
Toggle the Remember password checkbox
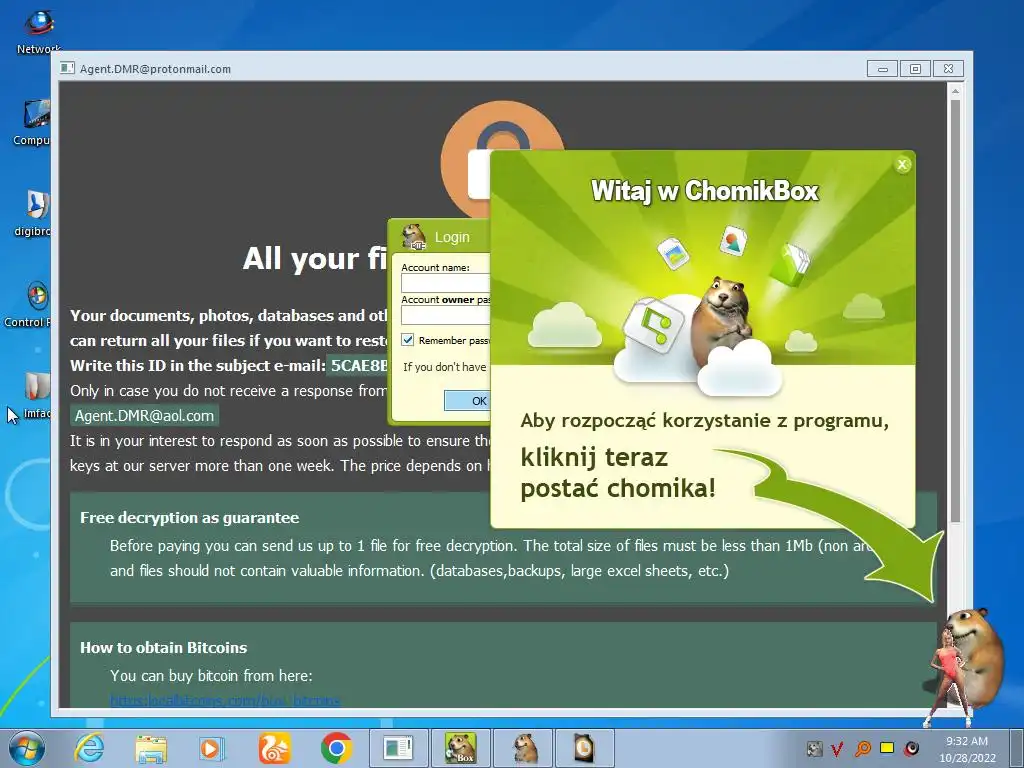coord(408,340)
